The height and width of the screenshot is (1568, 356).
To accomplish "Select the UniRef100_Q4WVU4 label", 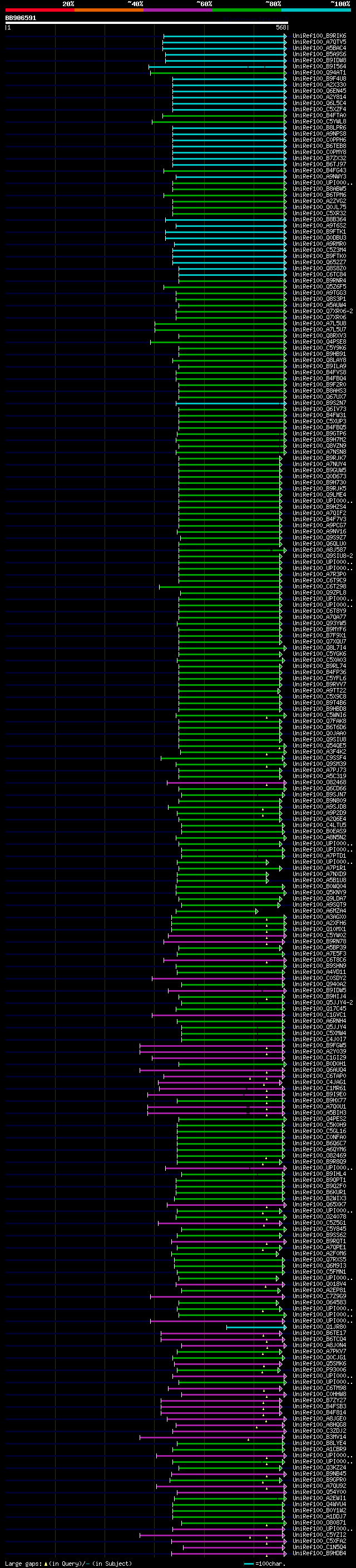I will tap(319, 1504).
